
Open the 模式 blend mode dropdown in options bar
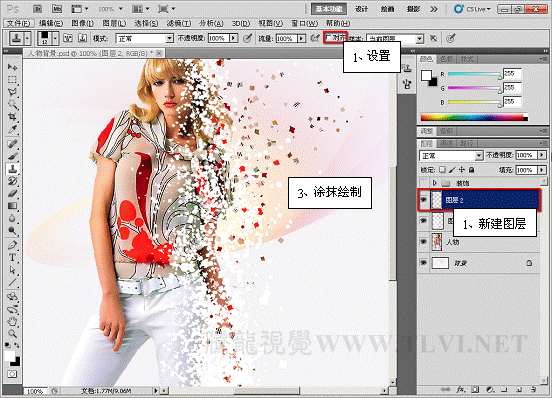point(170,38)
